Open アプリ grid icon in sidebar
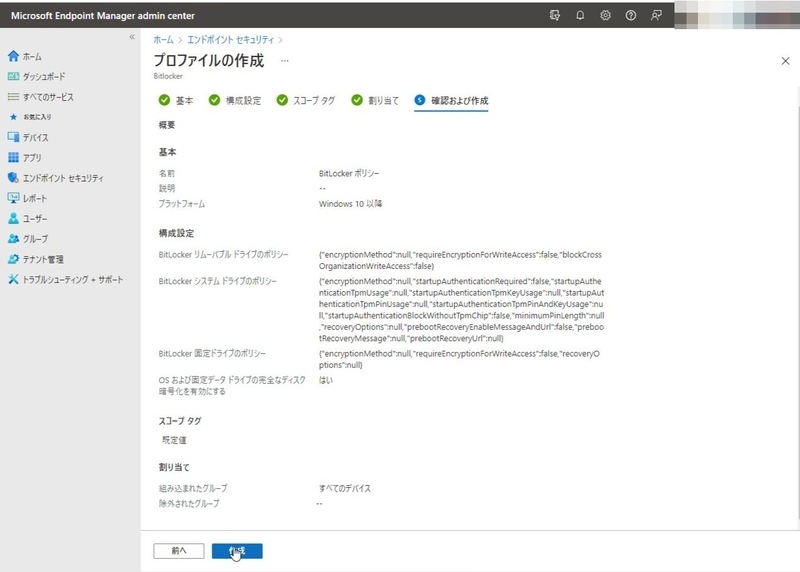The height and width of the screenshot is (572, 800). (13, 158)
